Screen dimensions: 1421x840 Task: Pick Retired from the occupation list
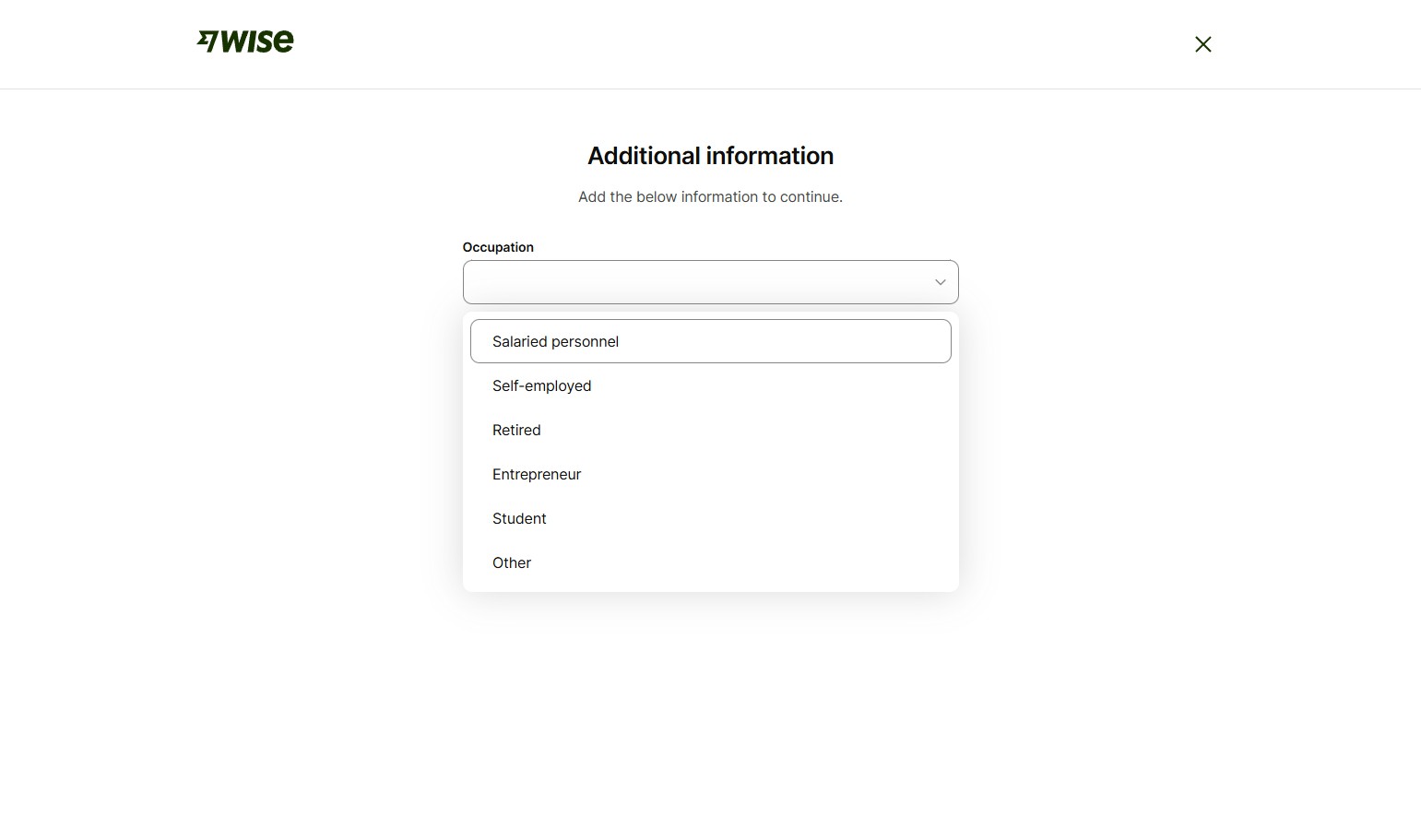[x=516, y=430]
